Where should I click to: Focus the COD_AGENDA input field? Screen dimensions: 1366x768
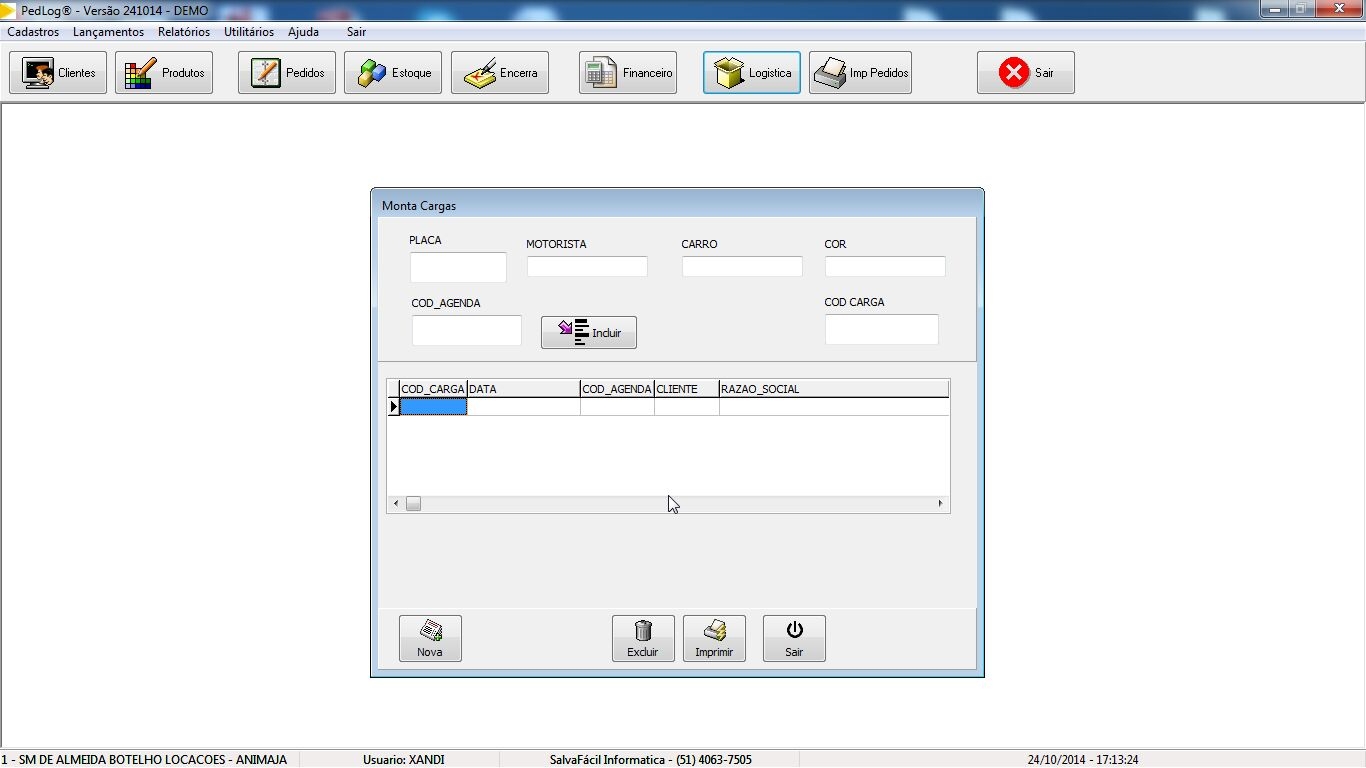[x=466, y=330]
